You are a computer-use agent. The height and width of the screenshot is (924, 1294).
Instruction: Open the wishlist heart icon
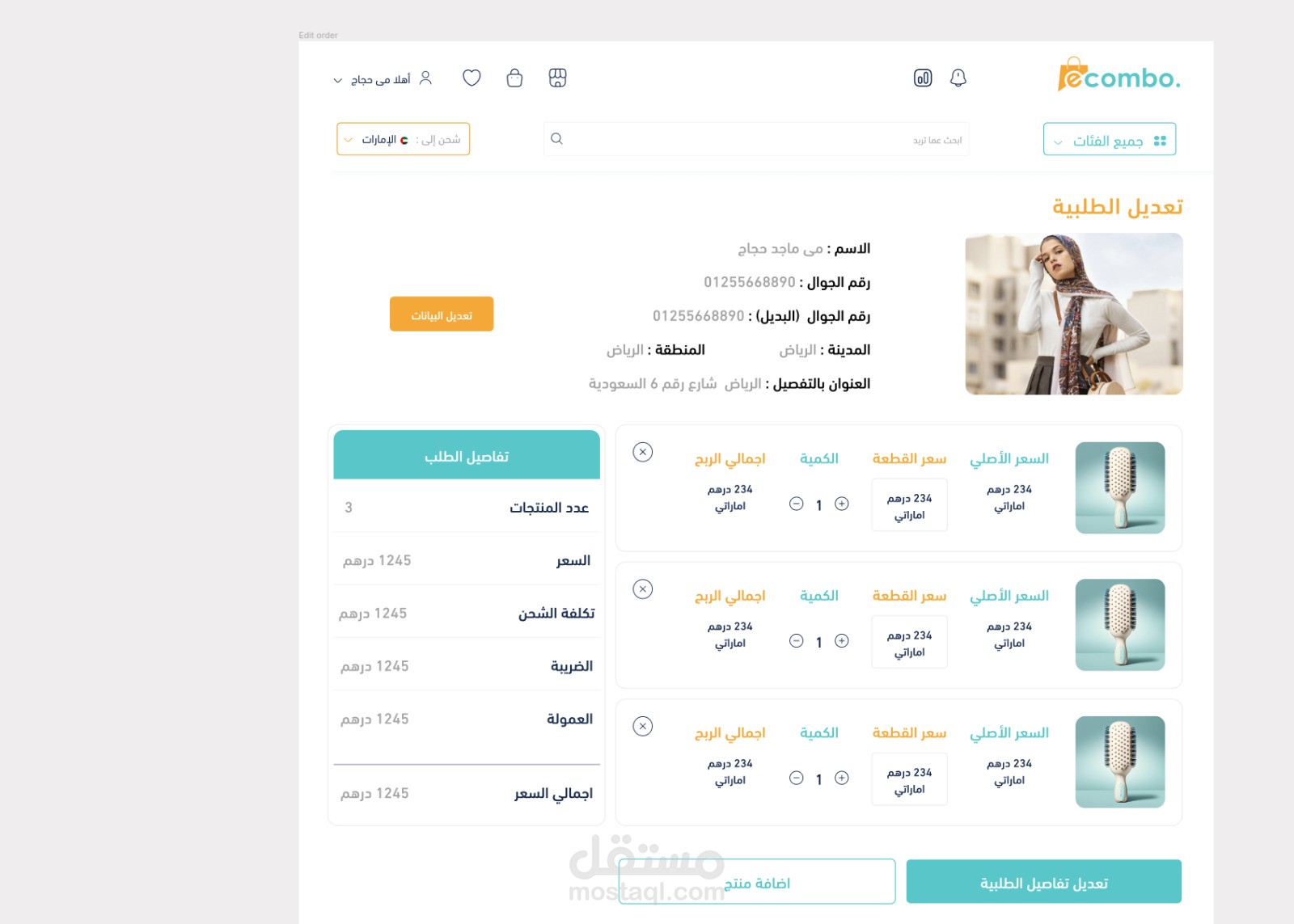pyautogui.click(x=472, y=78)
